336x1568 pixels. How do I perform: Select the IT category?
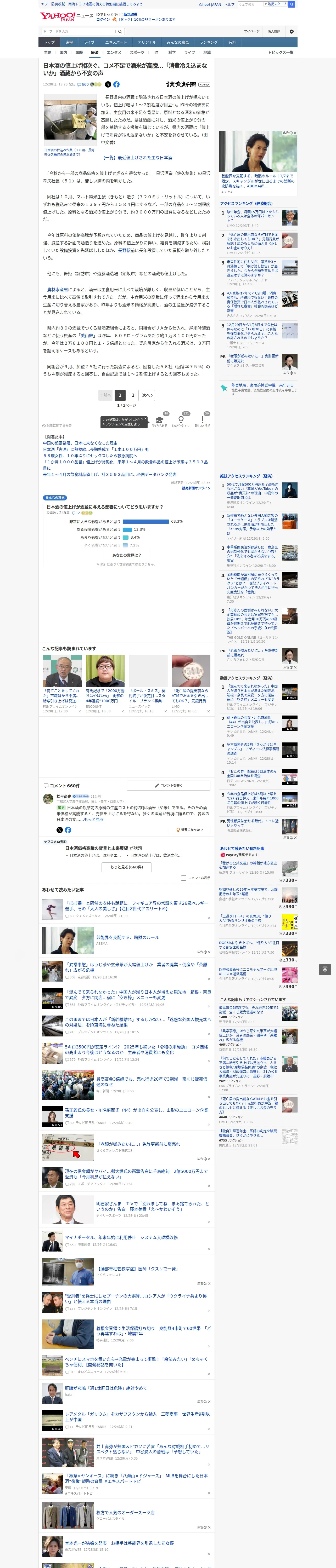pos(156,52)
